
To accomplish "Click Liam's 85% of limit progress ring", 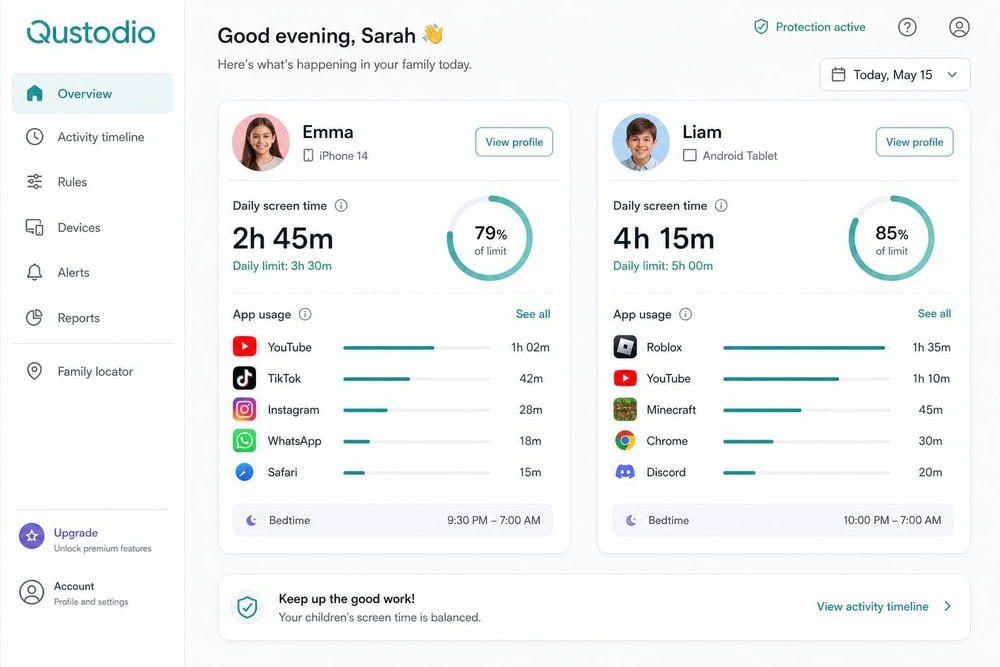I will [892, 238].
